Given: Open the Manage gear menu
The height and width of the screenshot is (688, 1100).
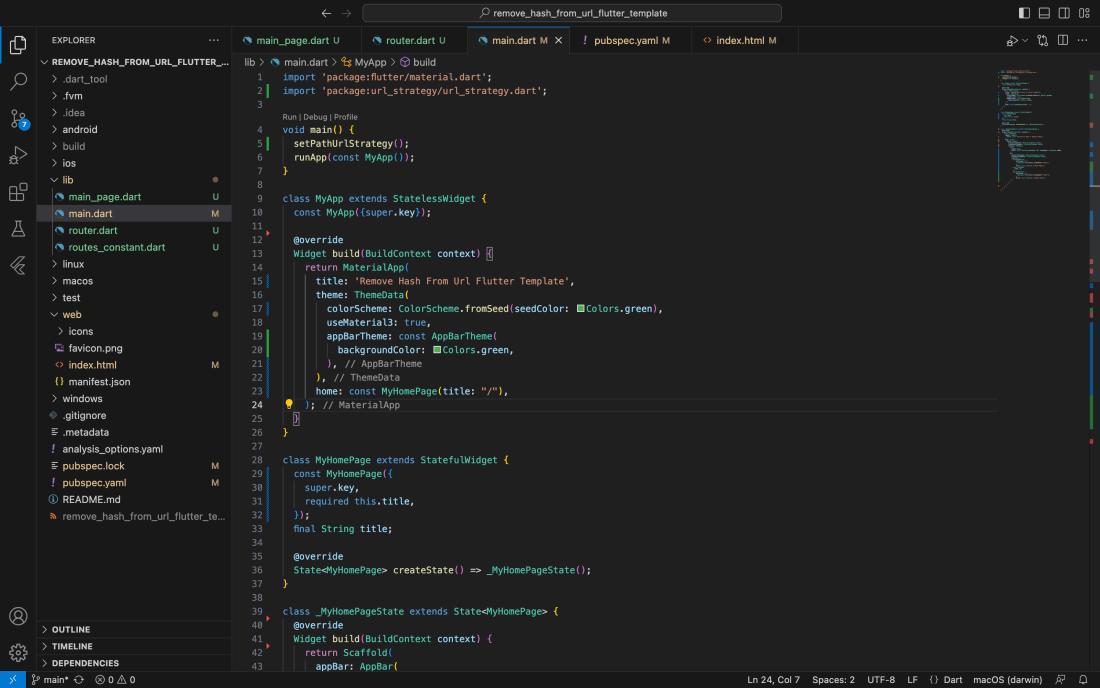Looking at the screenshot, I should click(x=18, y=653).
